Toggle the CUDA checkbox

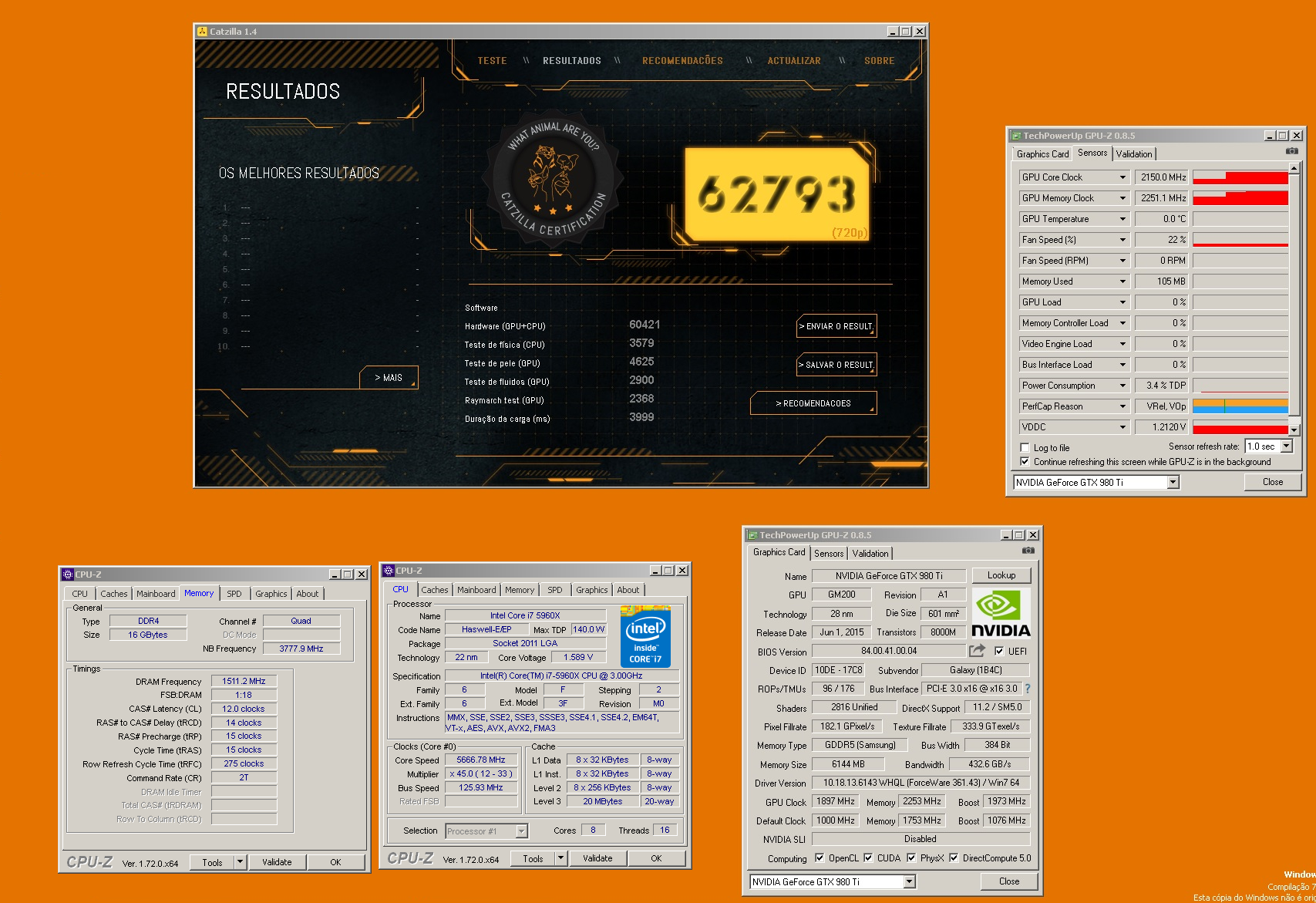868,858
